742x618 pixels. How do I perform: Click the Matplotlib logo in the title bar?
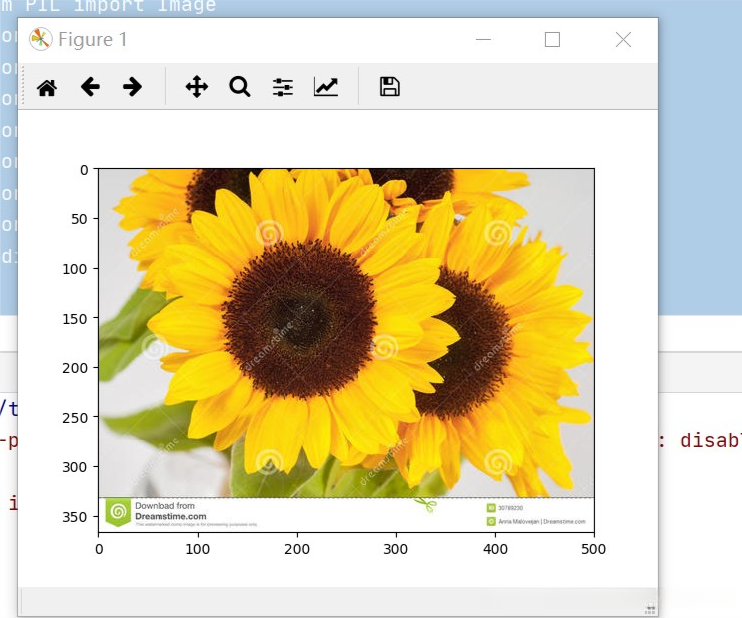40,39
